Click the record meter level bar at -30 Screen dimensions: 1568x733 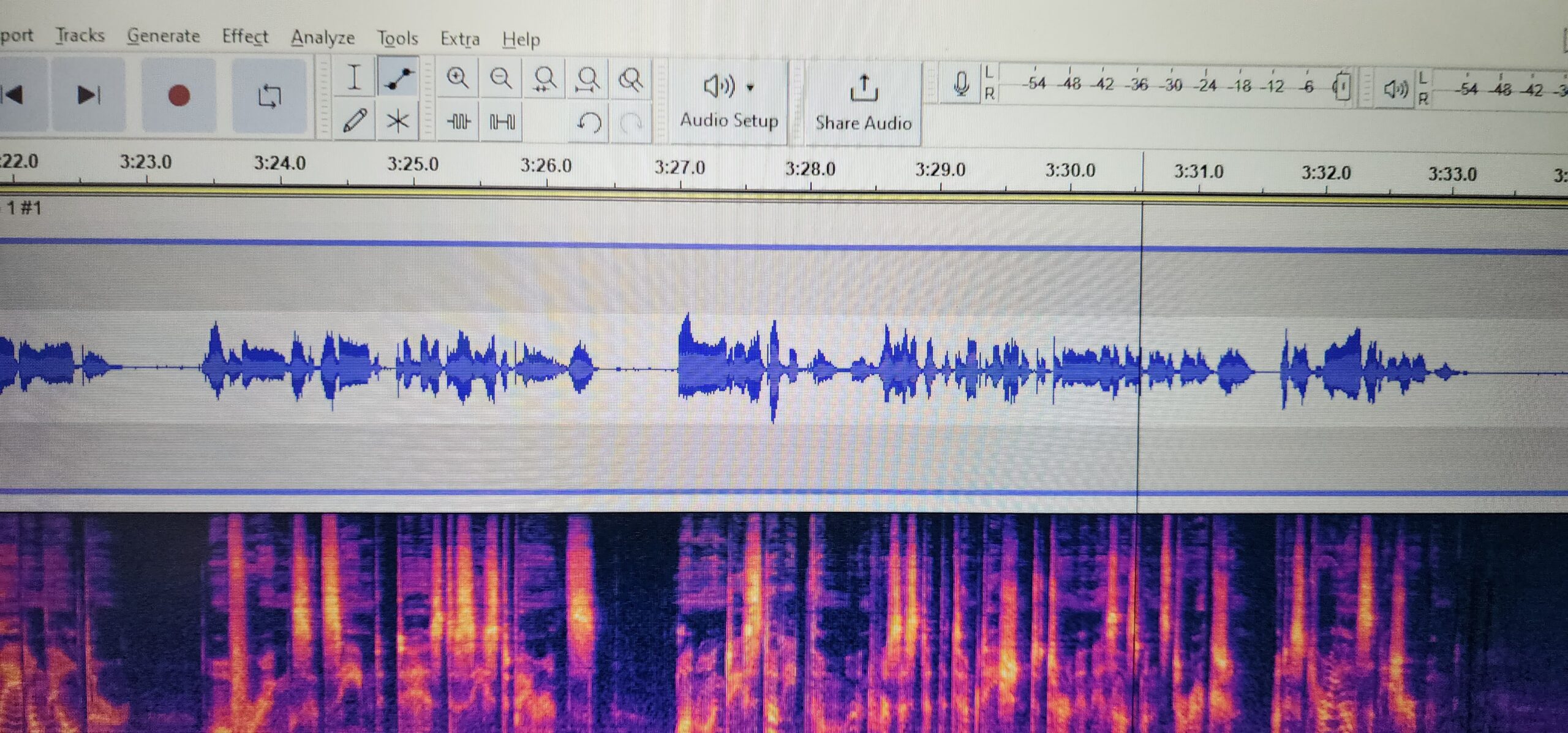(1172, 85)
